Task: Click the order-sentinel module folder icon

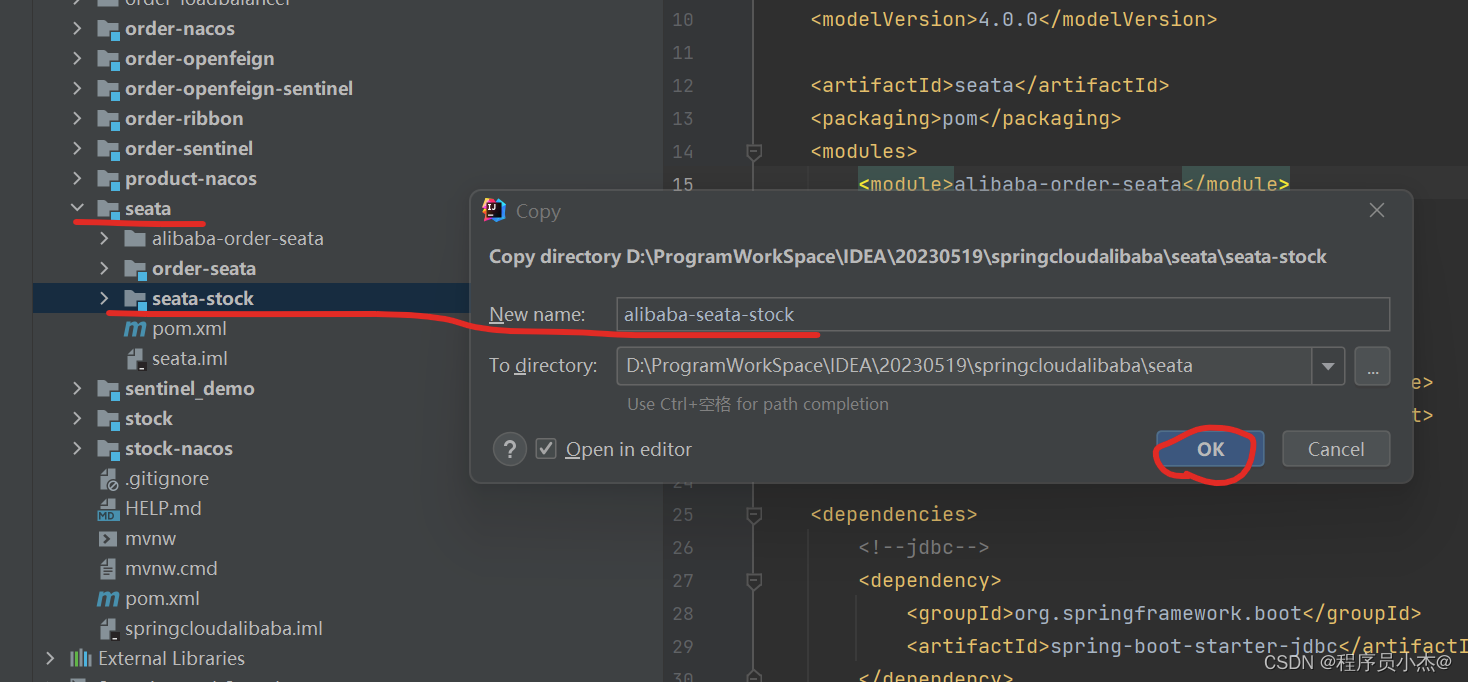Action: pos(108,149)
